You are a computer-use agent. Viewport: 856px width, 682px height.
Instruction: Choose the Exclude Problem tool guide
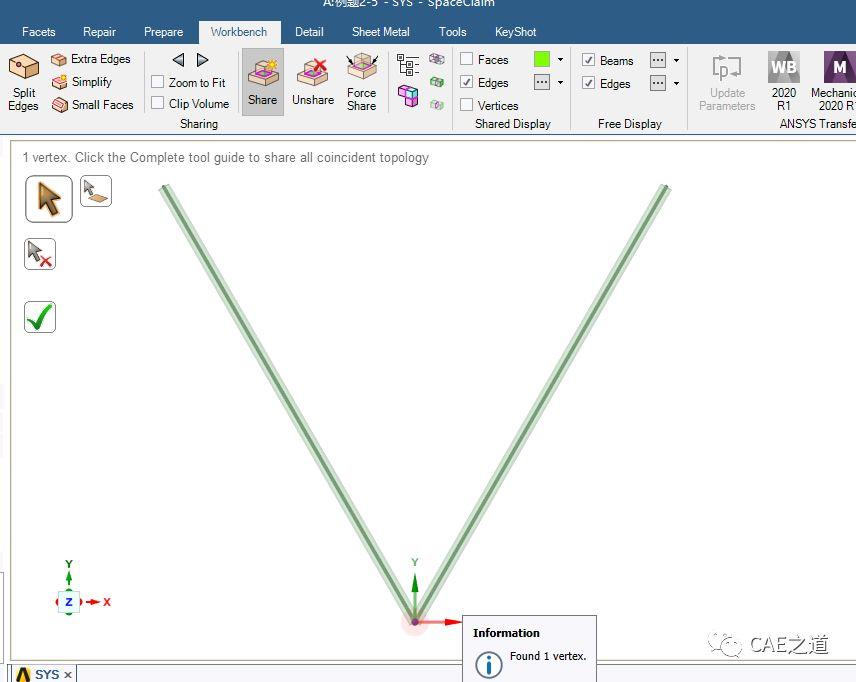click(40, 254)
